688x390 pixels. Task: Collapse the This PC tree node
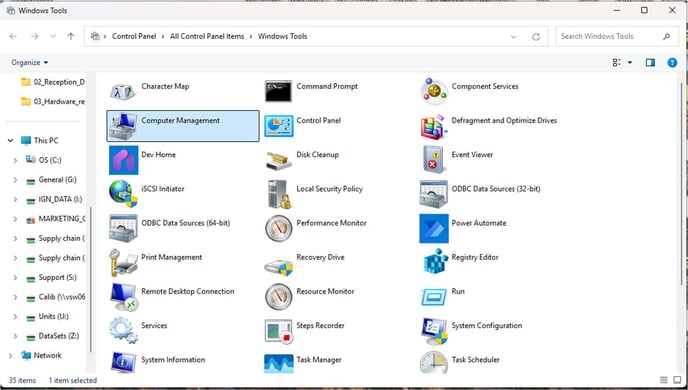point(11,141)
